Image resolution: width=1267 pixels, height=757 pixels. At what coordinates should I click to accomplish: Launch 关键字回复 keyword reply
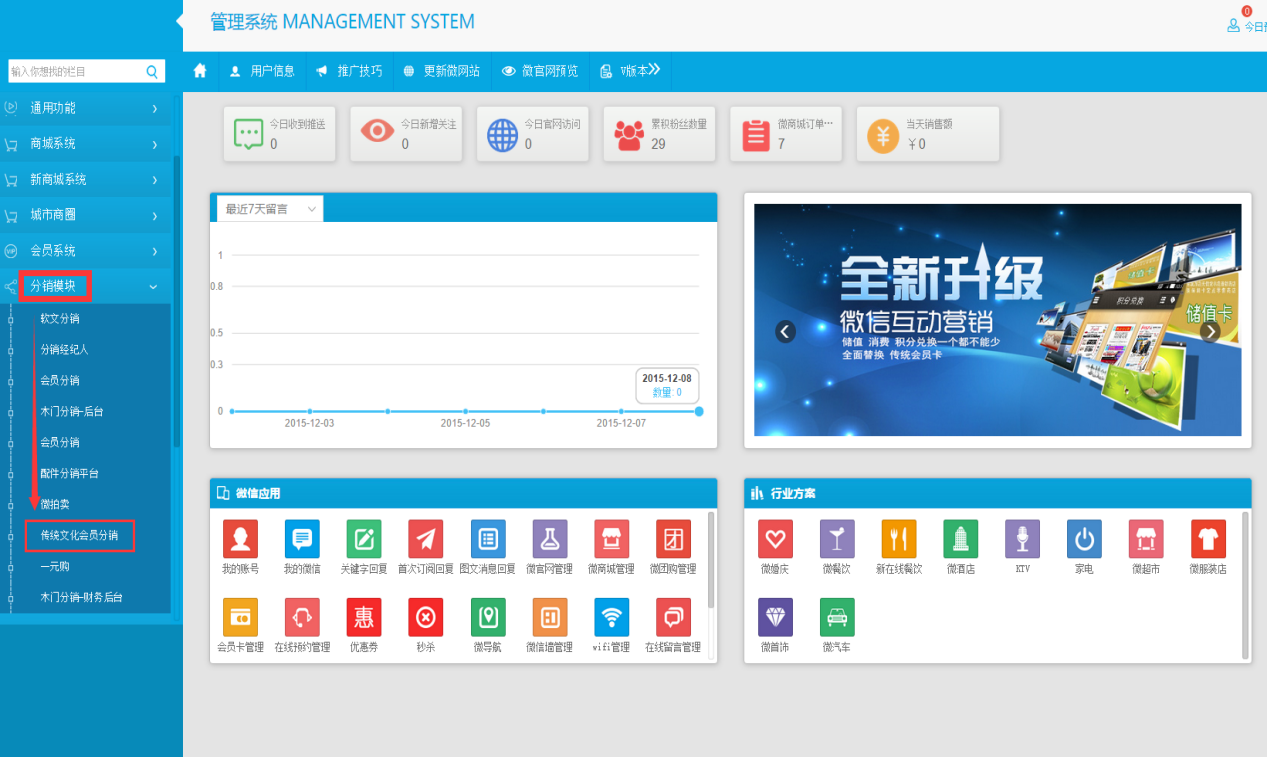click(x=363, y=539)
